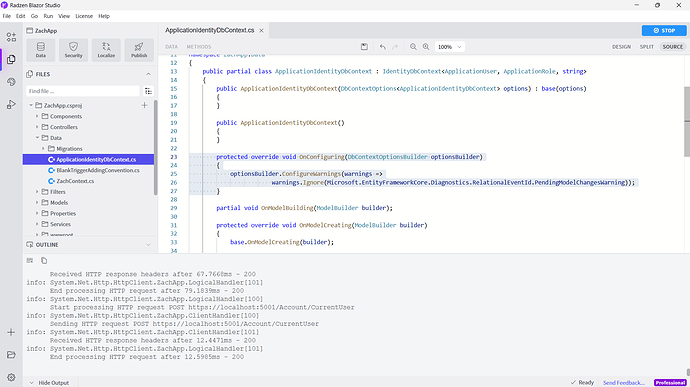Switch to DESIGN view mode
The height and width of the screenshot is (387, 690).
[x=621, y=47]
